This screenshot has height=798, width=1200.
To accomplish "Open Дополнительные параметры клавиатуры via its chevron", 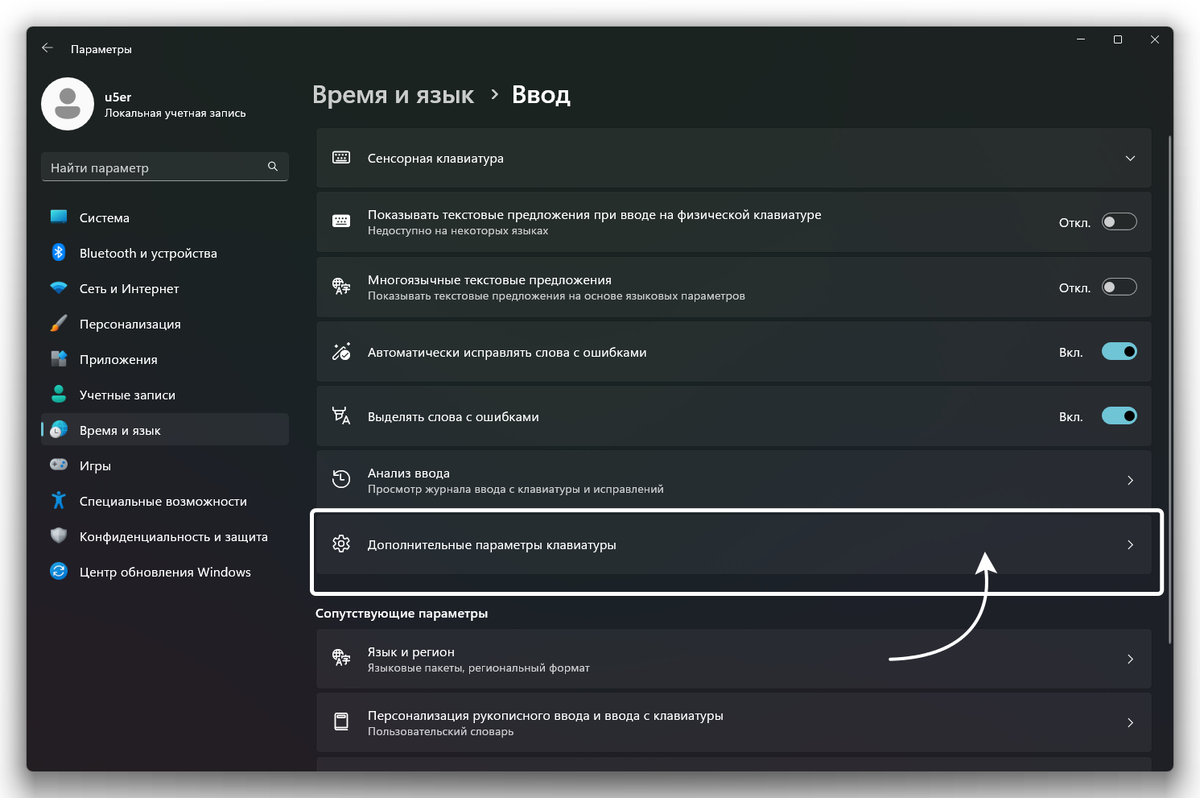I will pyautogui.click(x=1130, y=545).
